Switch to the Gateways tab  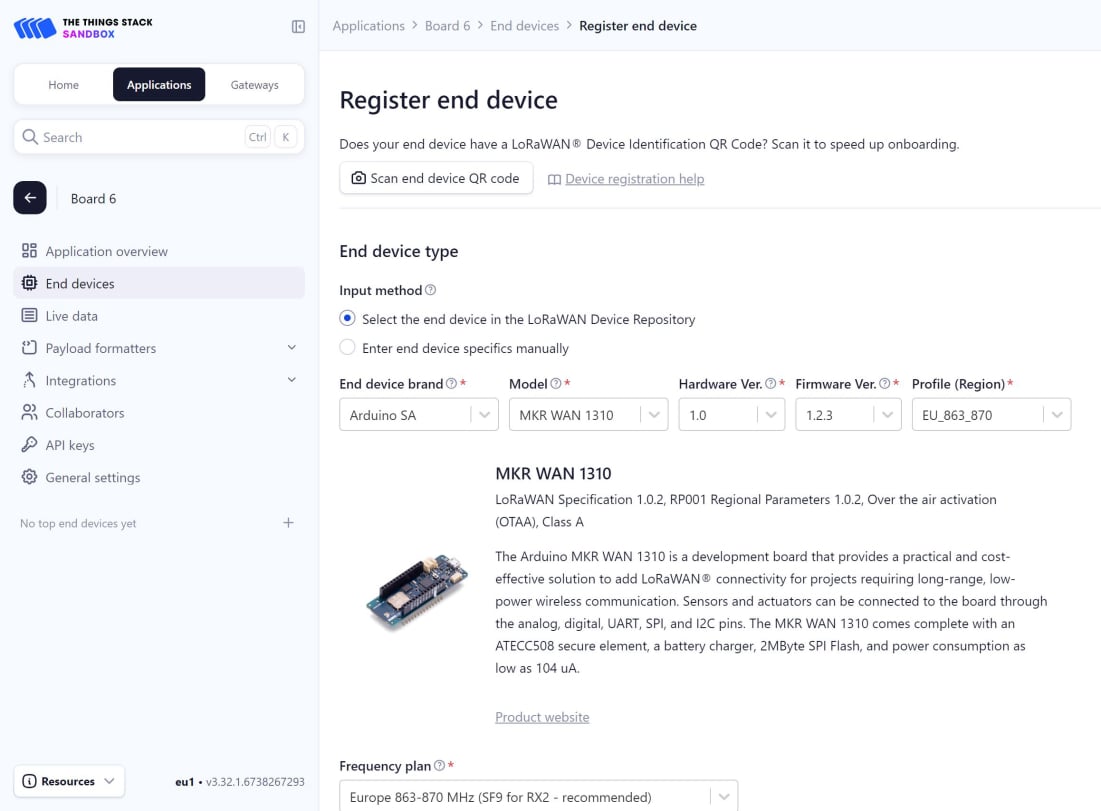click(254, 85)
